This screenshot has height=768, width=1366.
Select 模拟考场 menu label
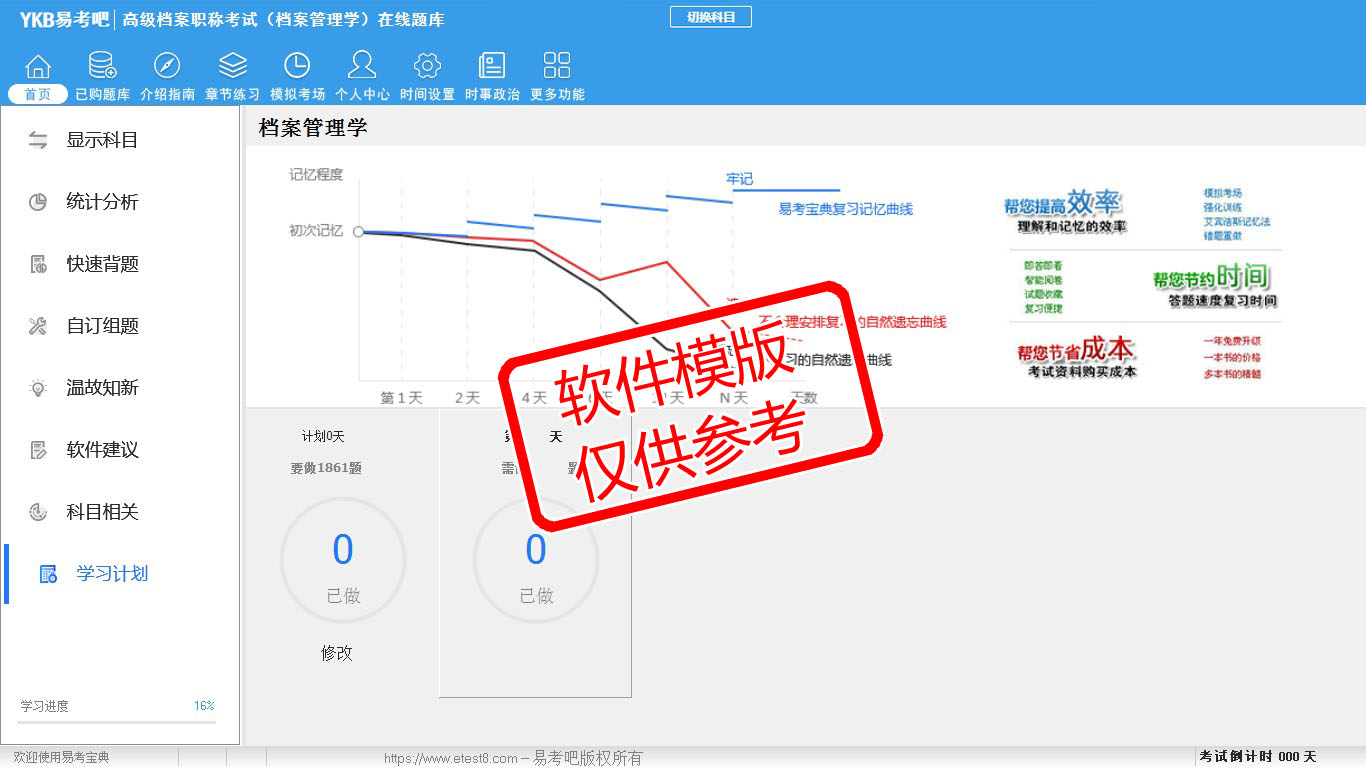tap(297, 94)
